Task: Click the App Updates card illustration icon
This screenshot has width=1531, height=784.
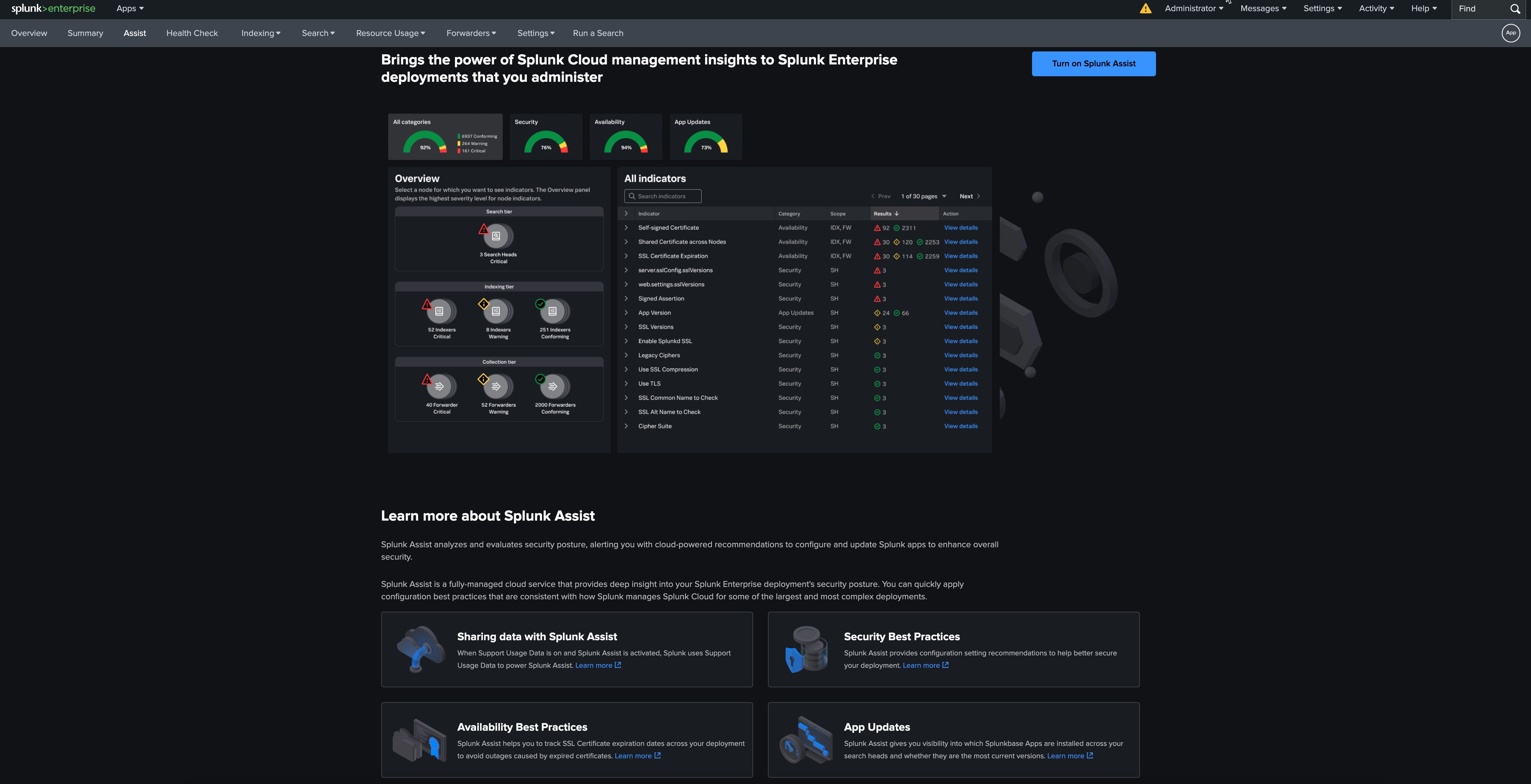Action: [x=806, y=740]
